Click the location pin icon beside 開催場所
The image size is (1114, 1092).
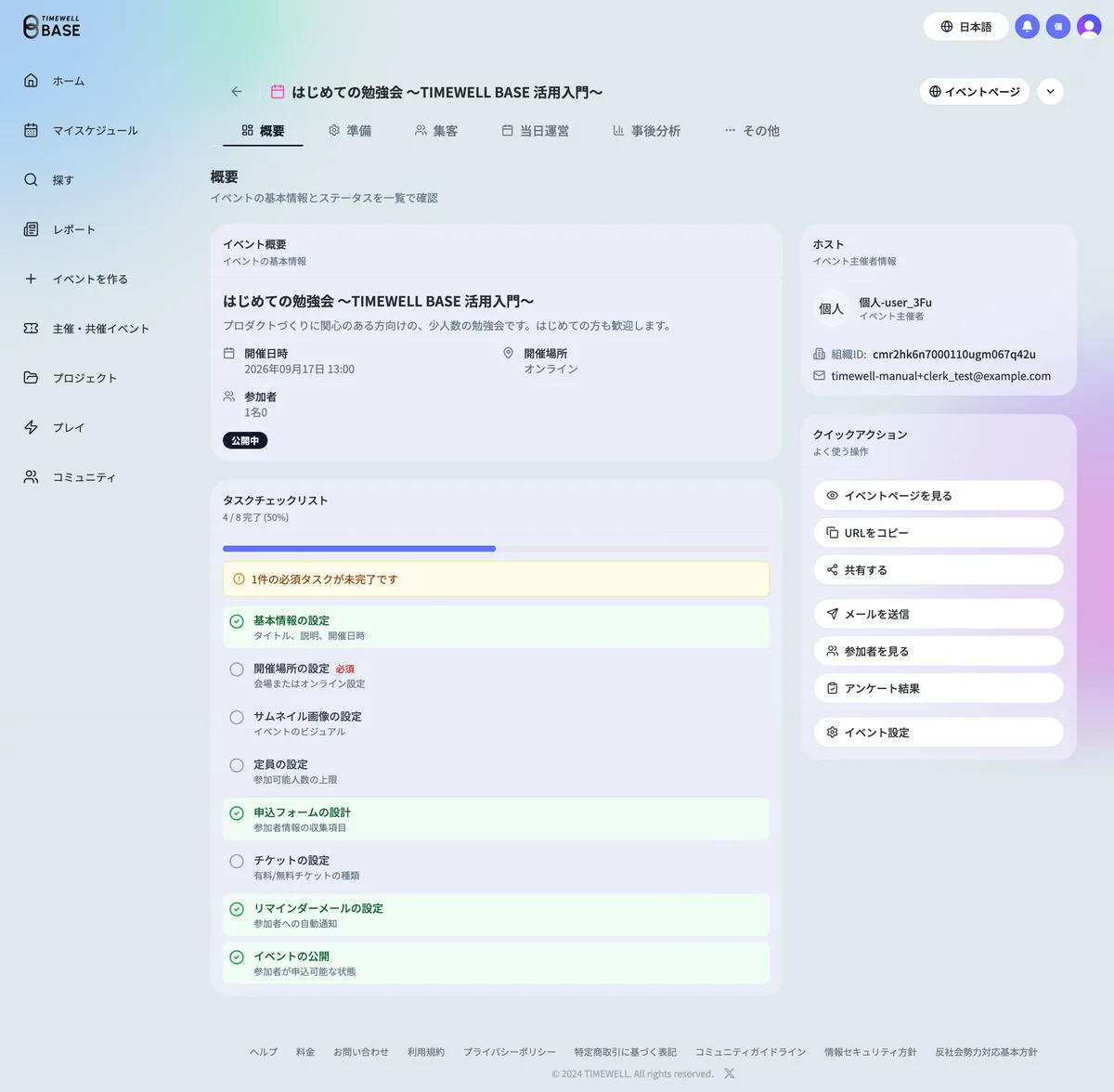click(x=508, y=354)
